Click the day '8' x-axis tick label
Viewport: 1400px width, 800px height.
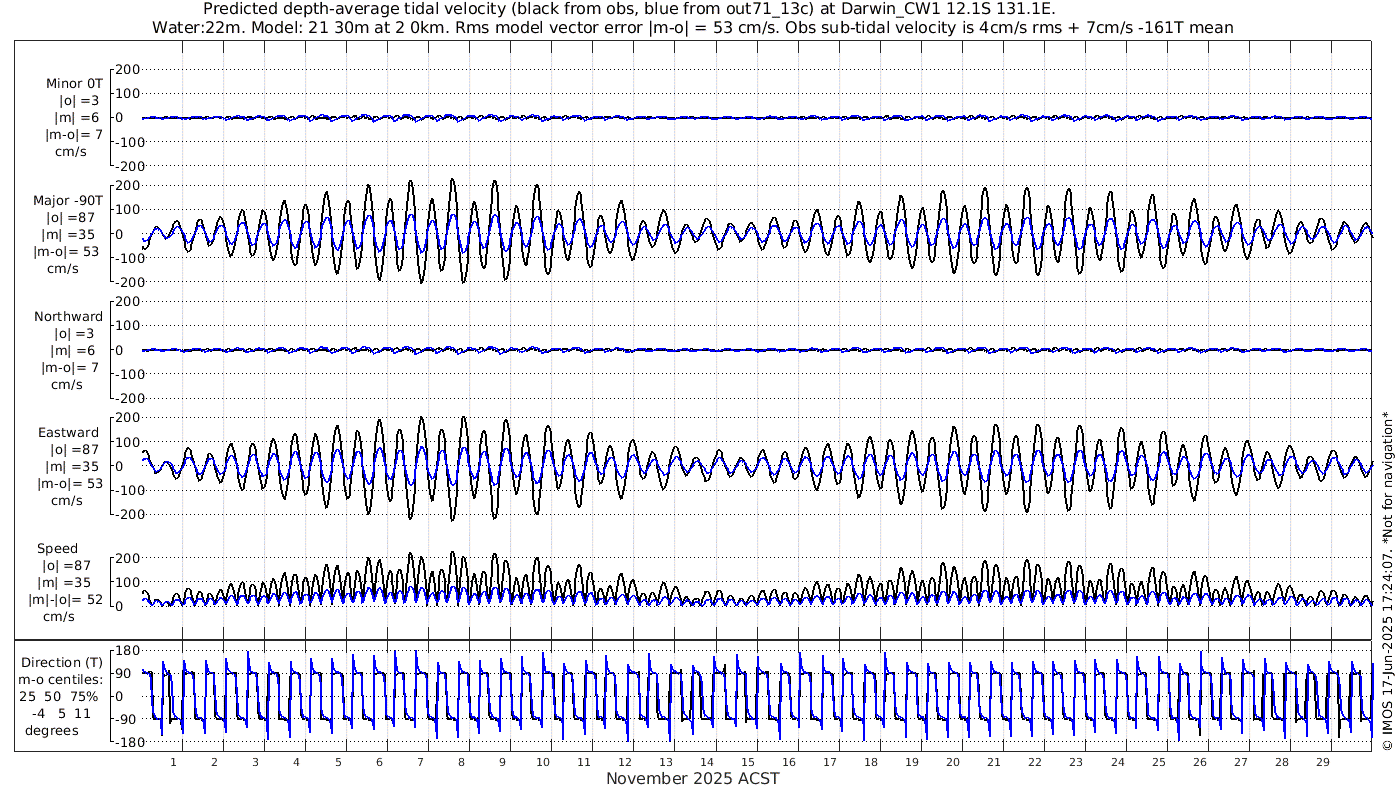[461, 762]
